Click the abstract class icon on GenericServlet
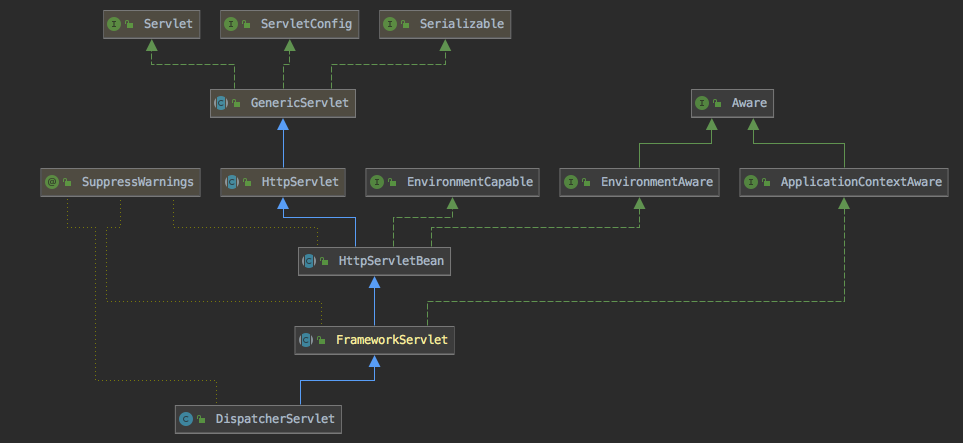The width and height of the screenshot is (963, 443). pyautogui.click(x=221, y=102)
